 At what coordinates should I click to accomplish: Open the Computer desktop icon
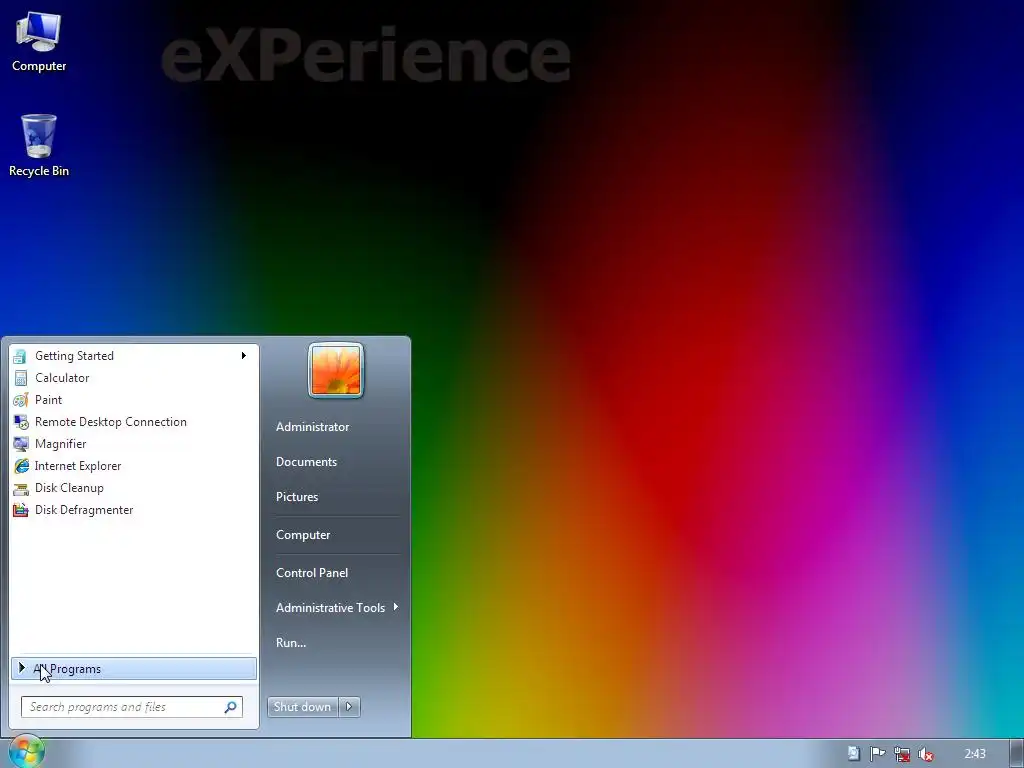click(39, 42)
